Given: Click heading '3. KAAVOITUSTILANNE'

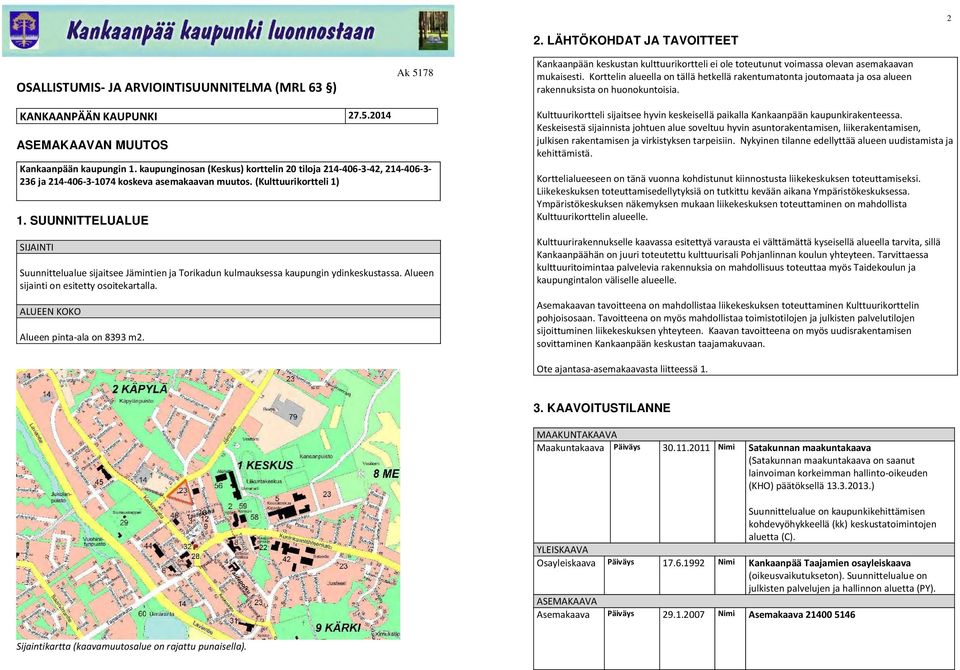Looking at the screenshot, I should click(602, 408).
